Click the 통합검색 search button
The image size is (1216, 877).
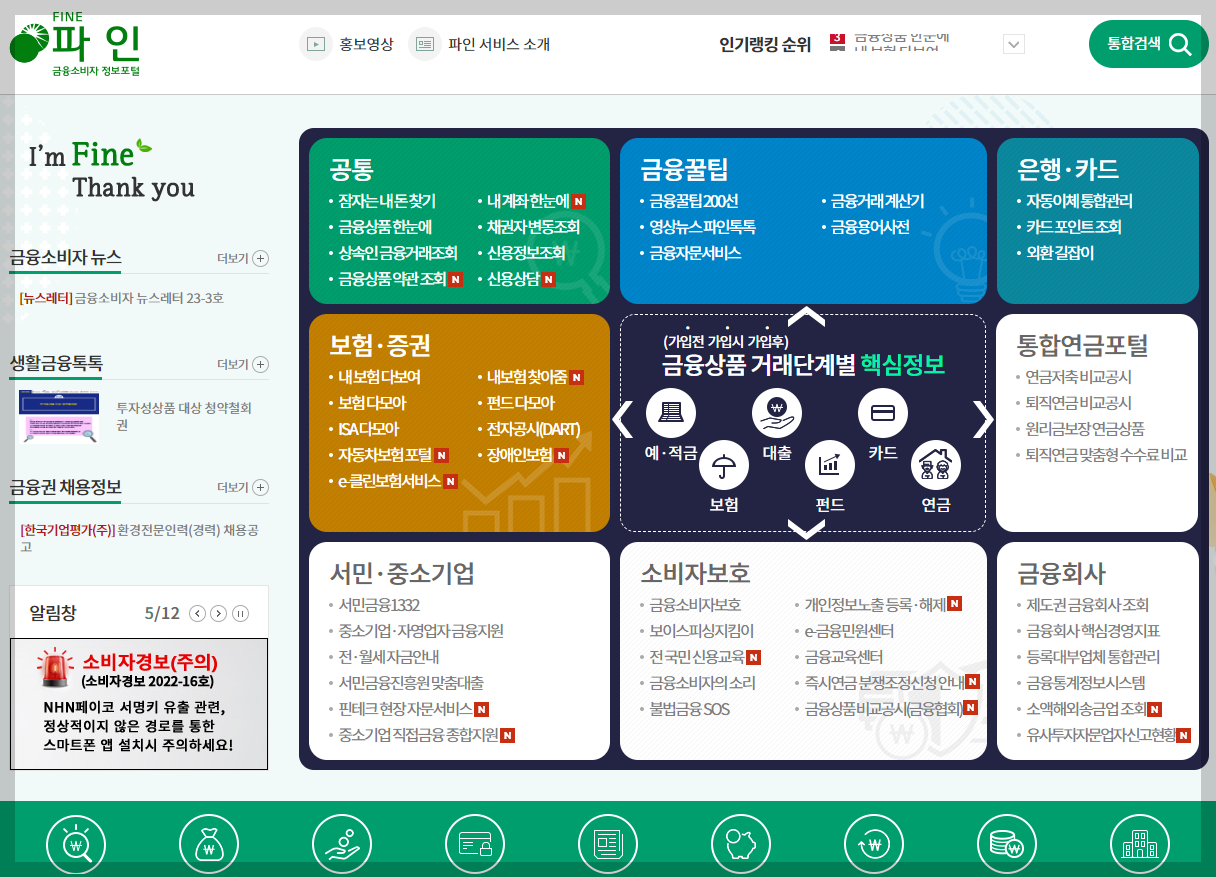point(1148,44)
